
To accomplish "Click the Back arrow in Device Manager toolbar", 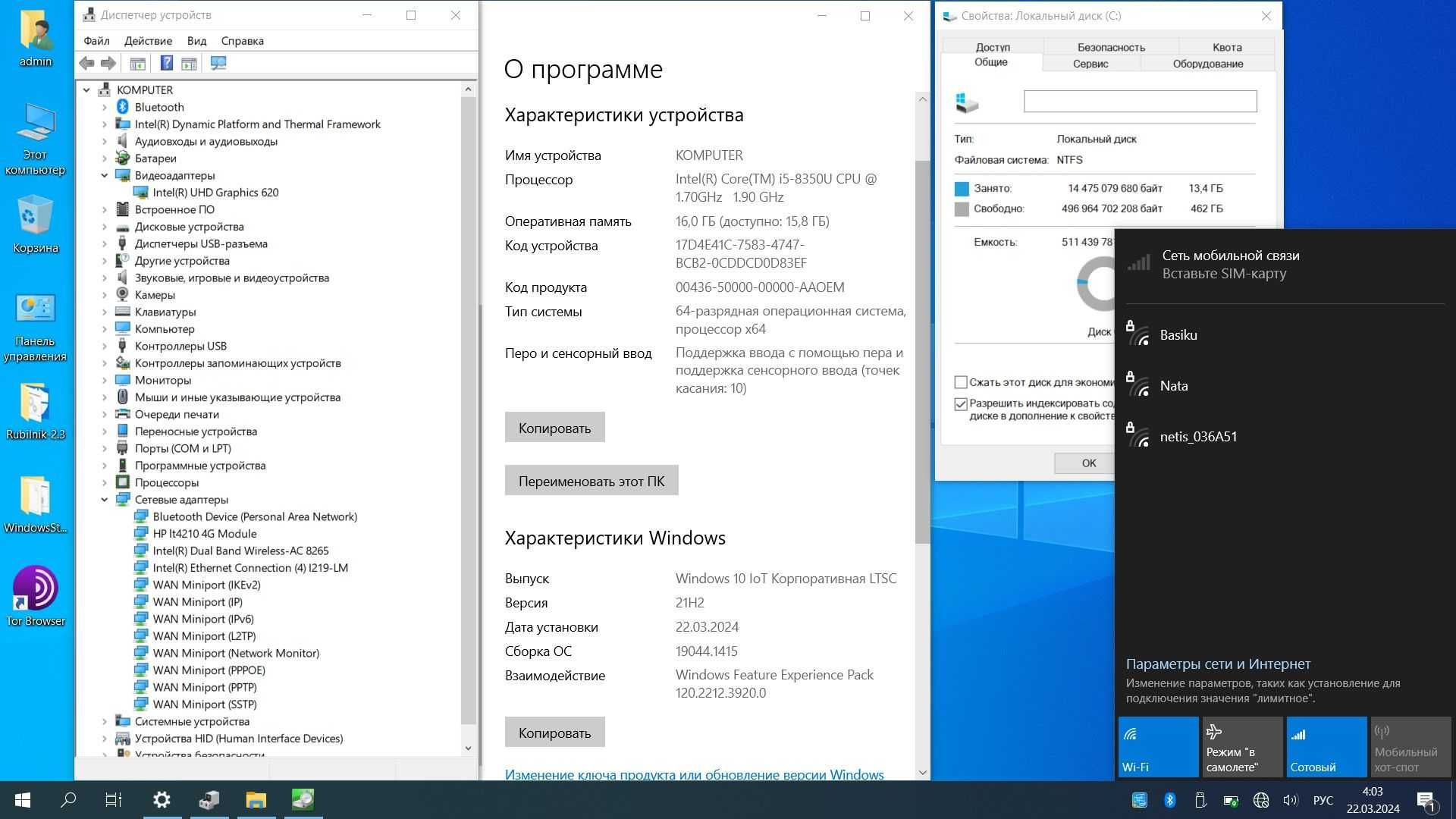I will (x=86, y=64).
